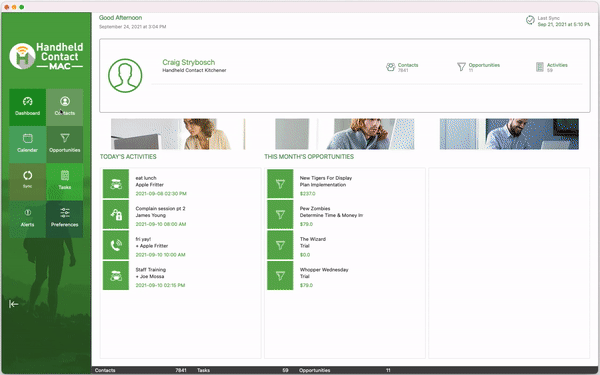Image resolution: width=600 pixels, height=375 pixels.
Task: Click the meeting icon for Staff Training
Action: pyautogui.click(x=116, y=276)
